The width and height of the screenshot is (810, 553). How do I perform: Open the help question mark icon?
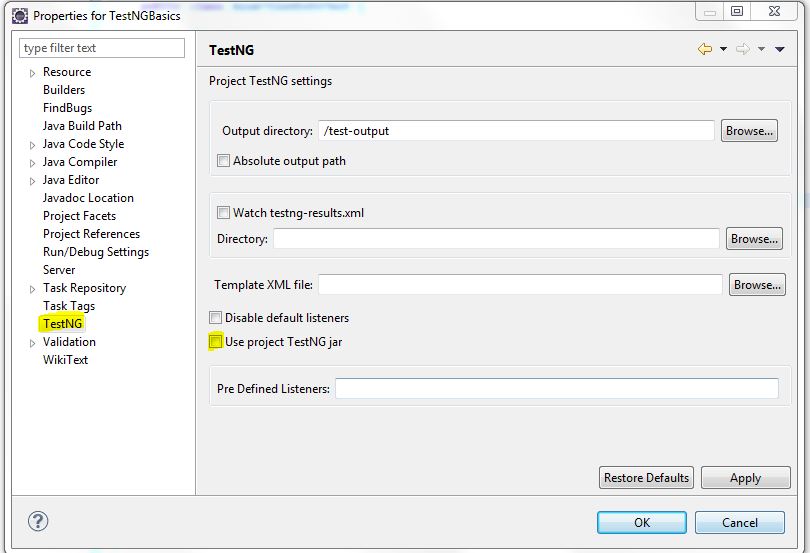tap(38, 521)
